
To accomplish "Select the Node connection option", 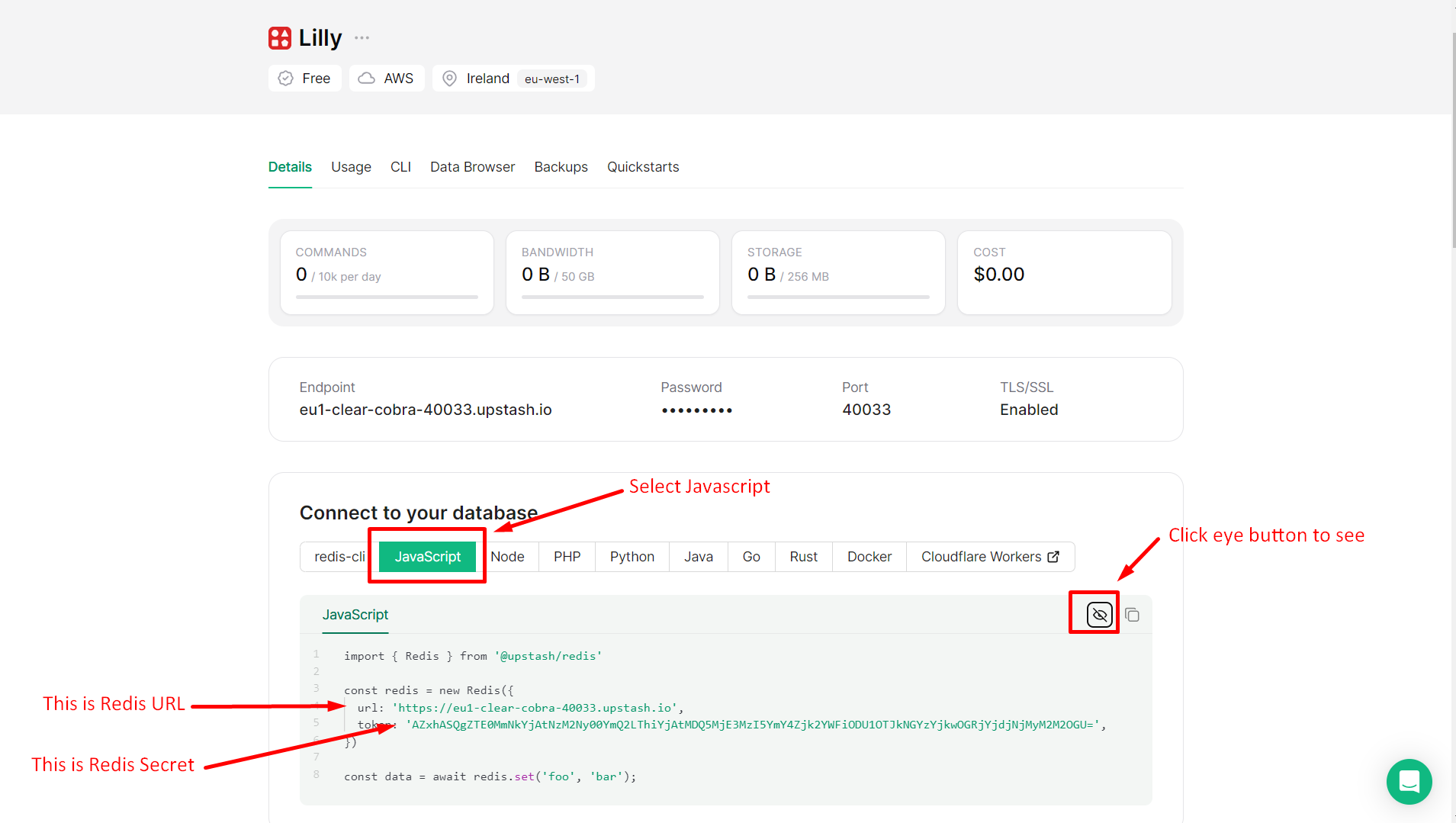I will (x=507, y=557).
